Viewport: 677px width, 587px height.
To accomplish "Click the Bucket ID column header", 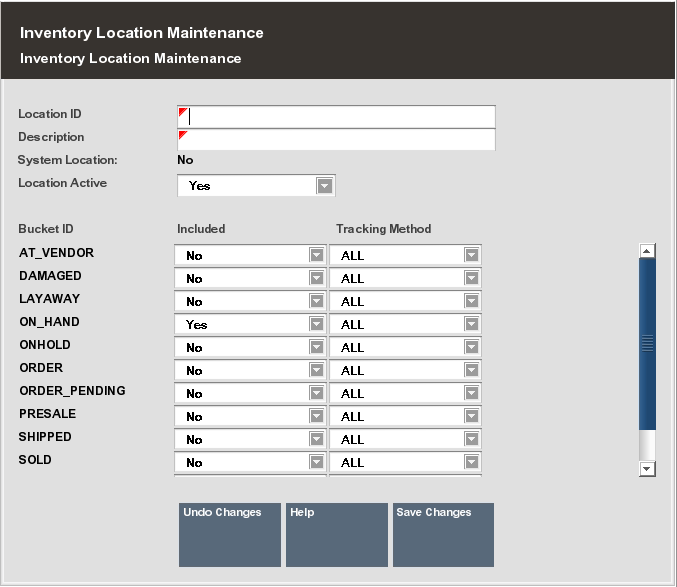I will pyautogui.click(x=45, y=229).
